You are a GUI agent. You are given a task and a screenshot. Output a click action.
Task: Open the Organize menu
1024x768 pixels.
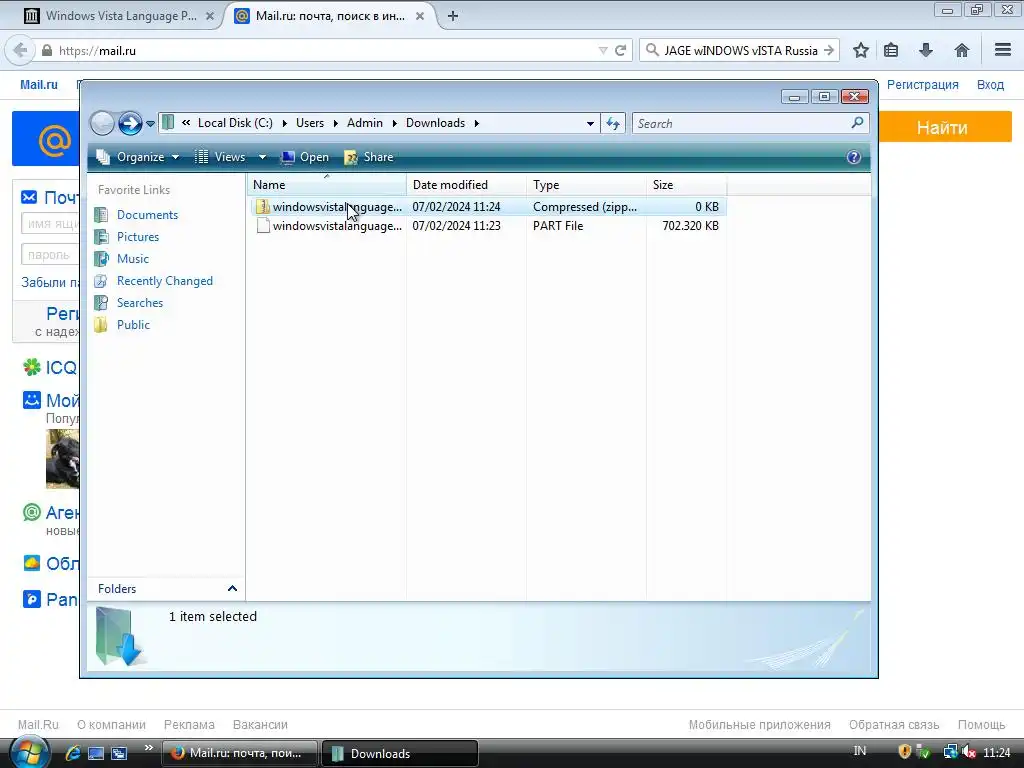[x=137, y=157]
